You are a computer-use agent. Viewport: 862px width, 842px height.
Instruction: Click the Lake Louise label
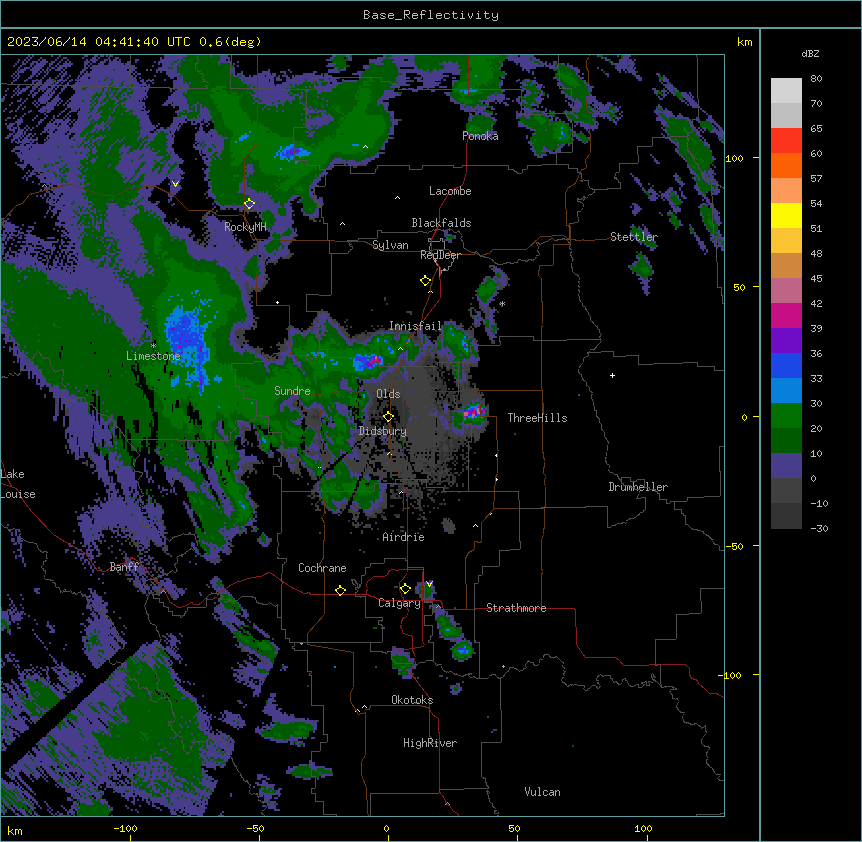(18, 484)
